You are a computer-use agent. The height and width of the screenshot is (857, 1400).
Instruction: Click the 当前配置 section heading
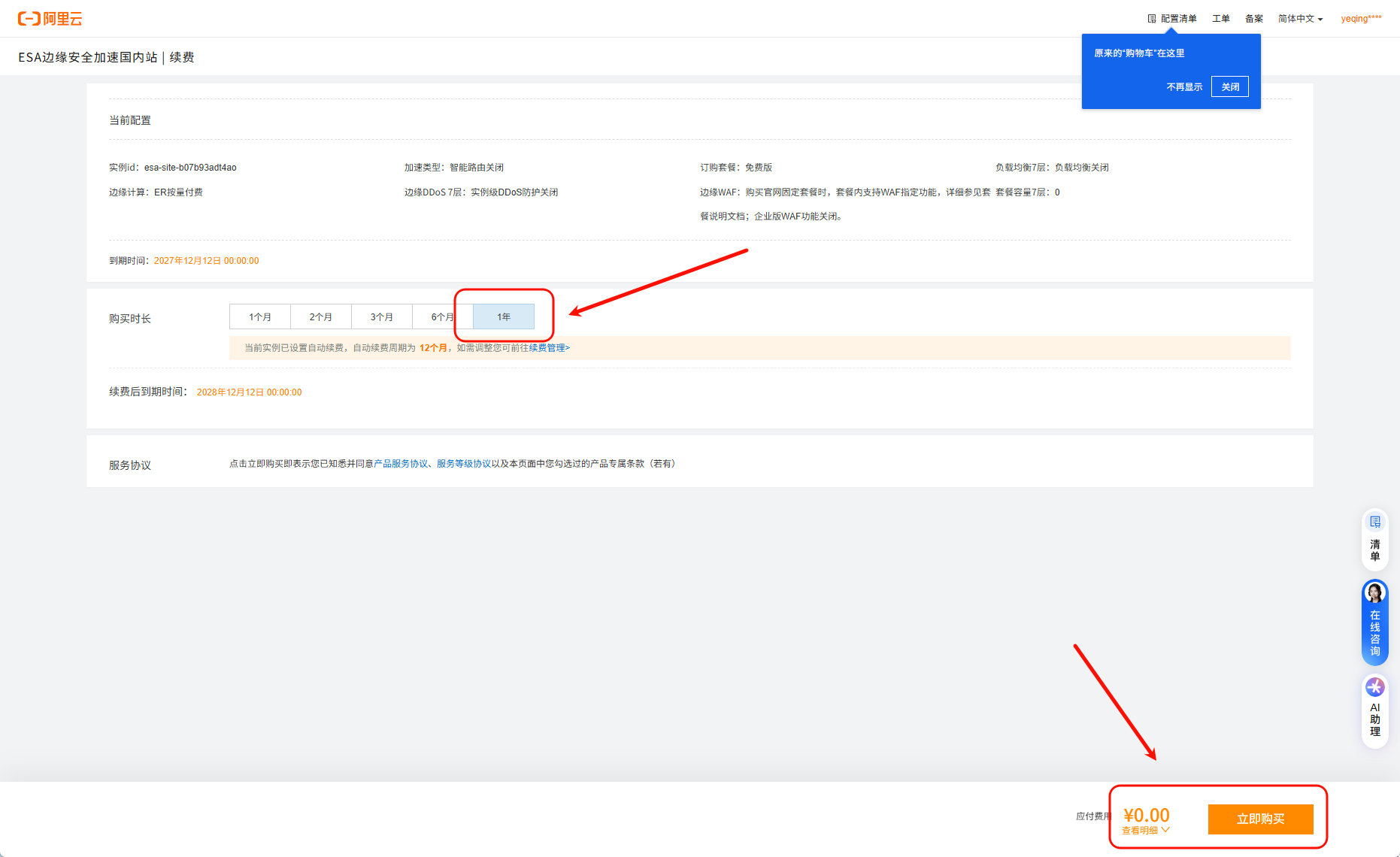point(130,120)
